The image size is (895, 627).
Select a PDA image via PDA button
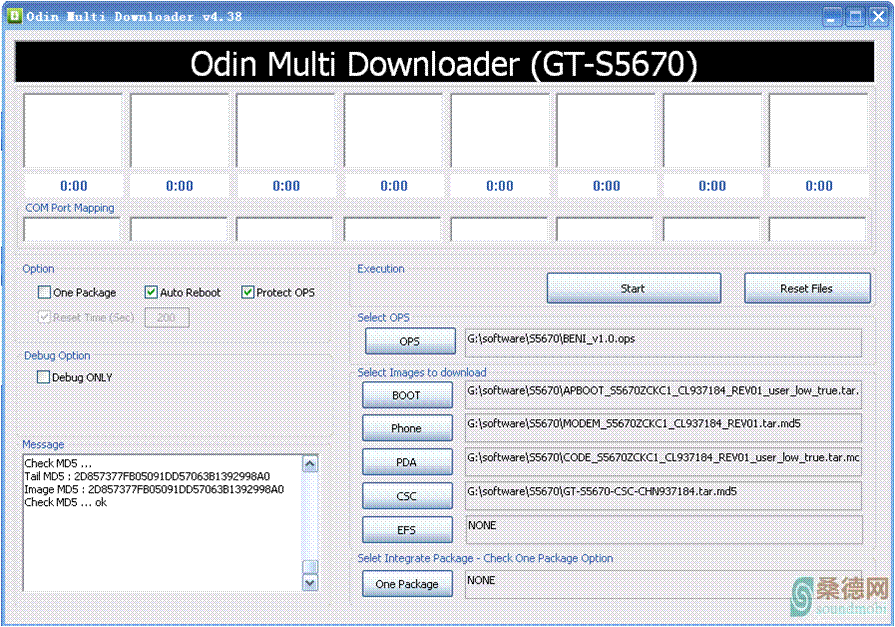(407, 462)
